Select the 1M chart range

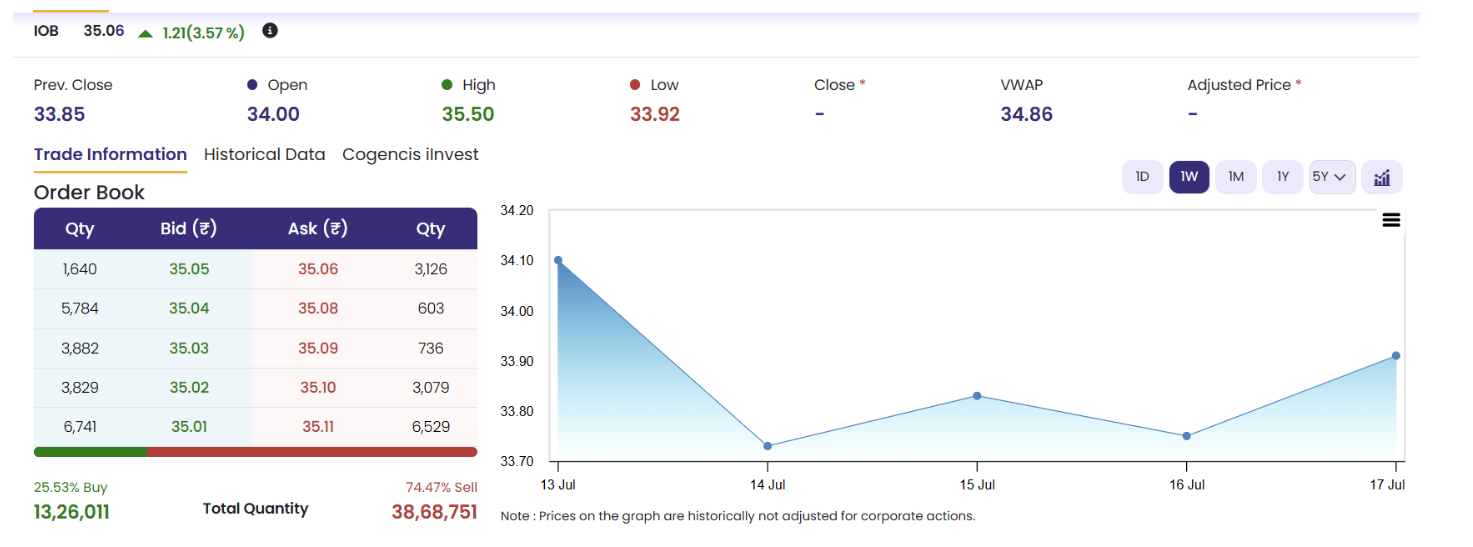(x=1236, y=177)
